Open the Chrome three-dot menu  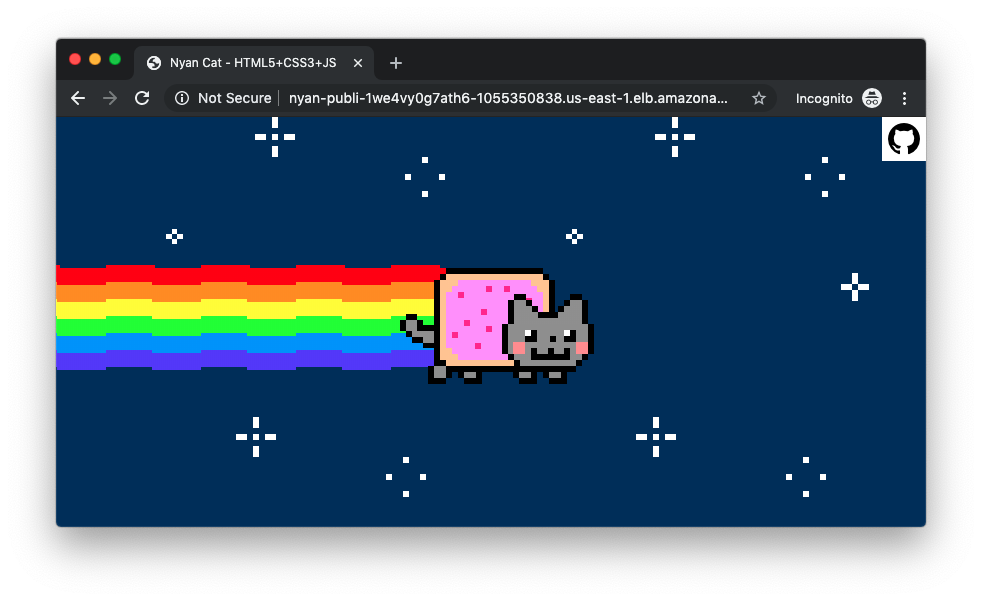click(x=904, y=98)
